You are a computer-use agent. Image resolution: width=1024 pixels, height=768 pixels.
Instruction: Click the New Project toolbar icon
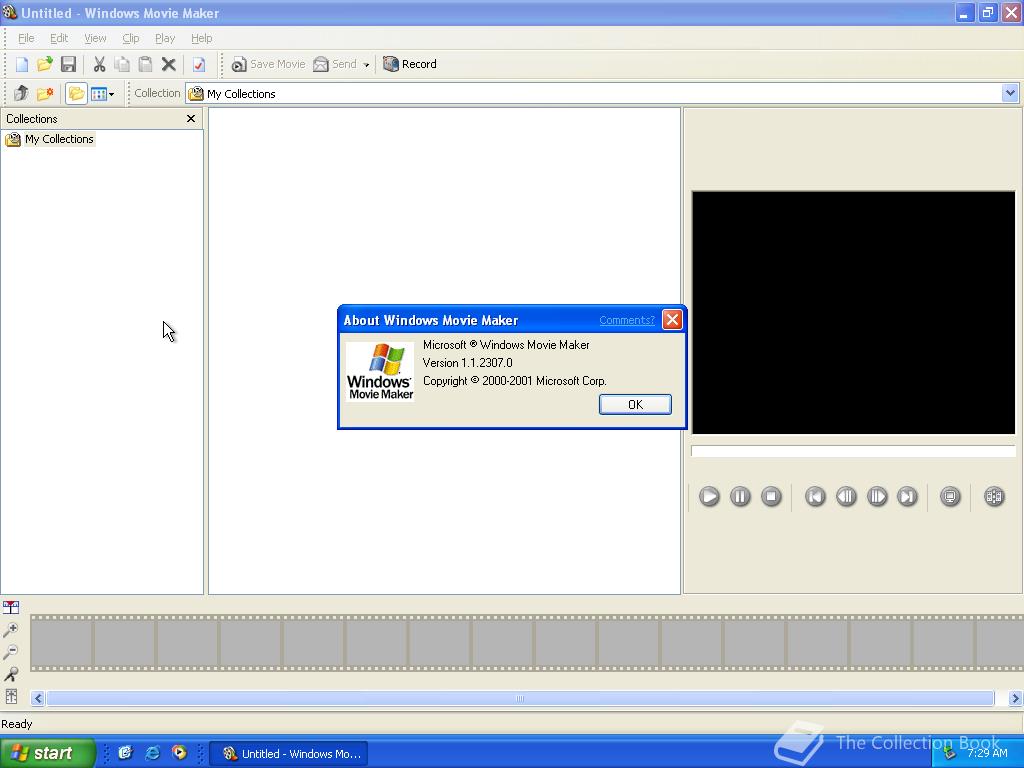pos(22,64)
